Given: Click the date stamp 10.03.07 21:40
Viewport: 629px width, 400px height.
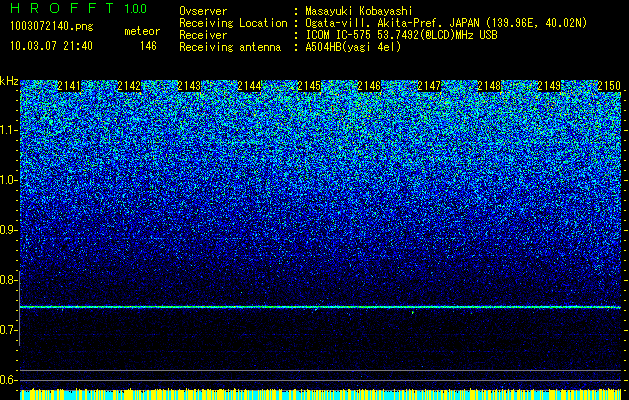Looking at the screenshot, I should (x=51, y=46).
